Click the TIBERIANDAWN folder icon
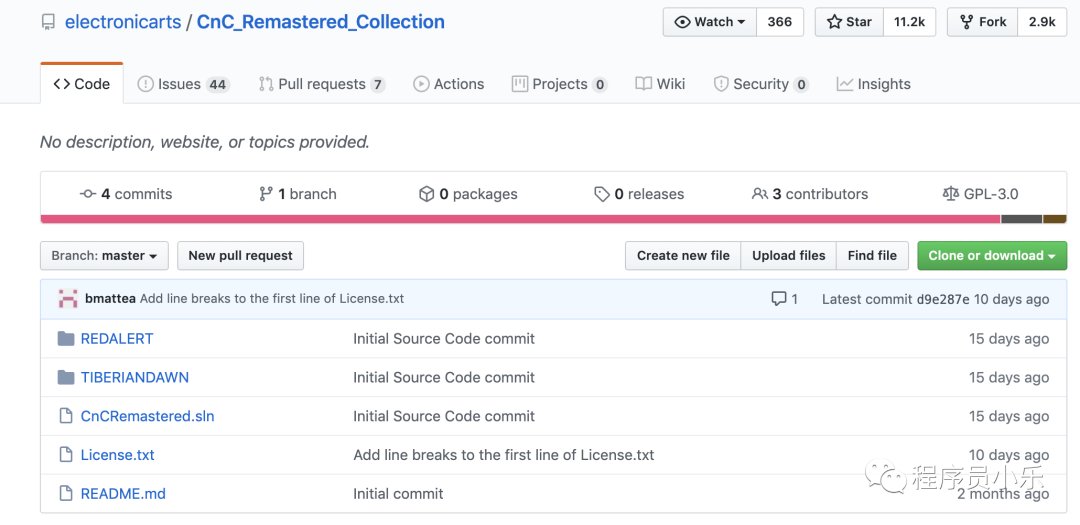This screenshot has height=525, width=1080. coord(66,377)
